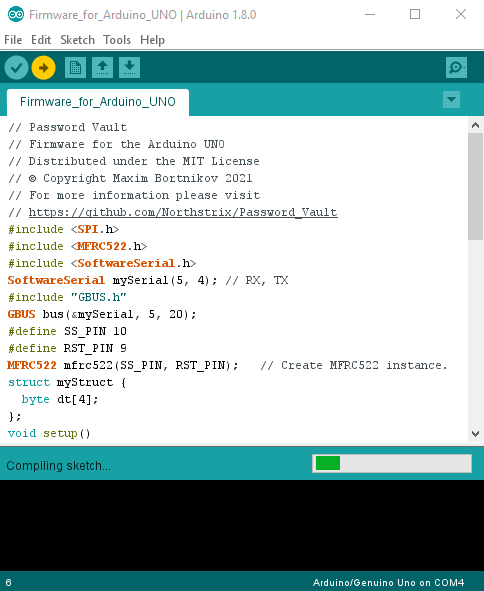Viewport: 484px width, 591px height.
Task: Click the editor scrollbar up arrow
Action: coord(475,126)
